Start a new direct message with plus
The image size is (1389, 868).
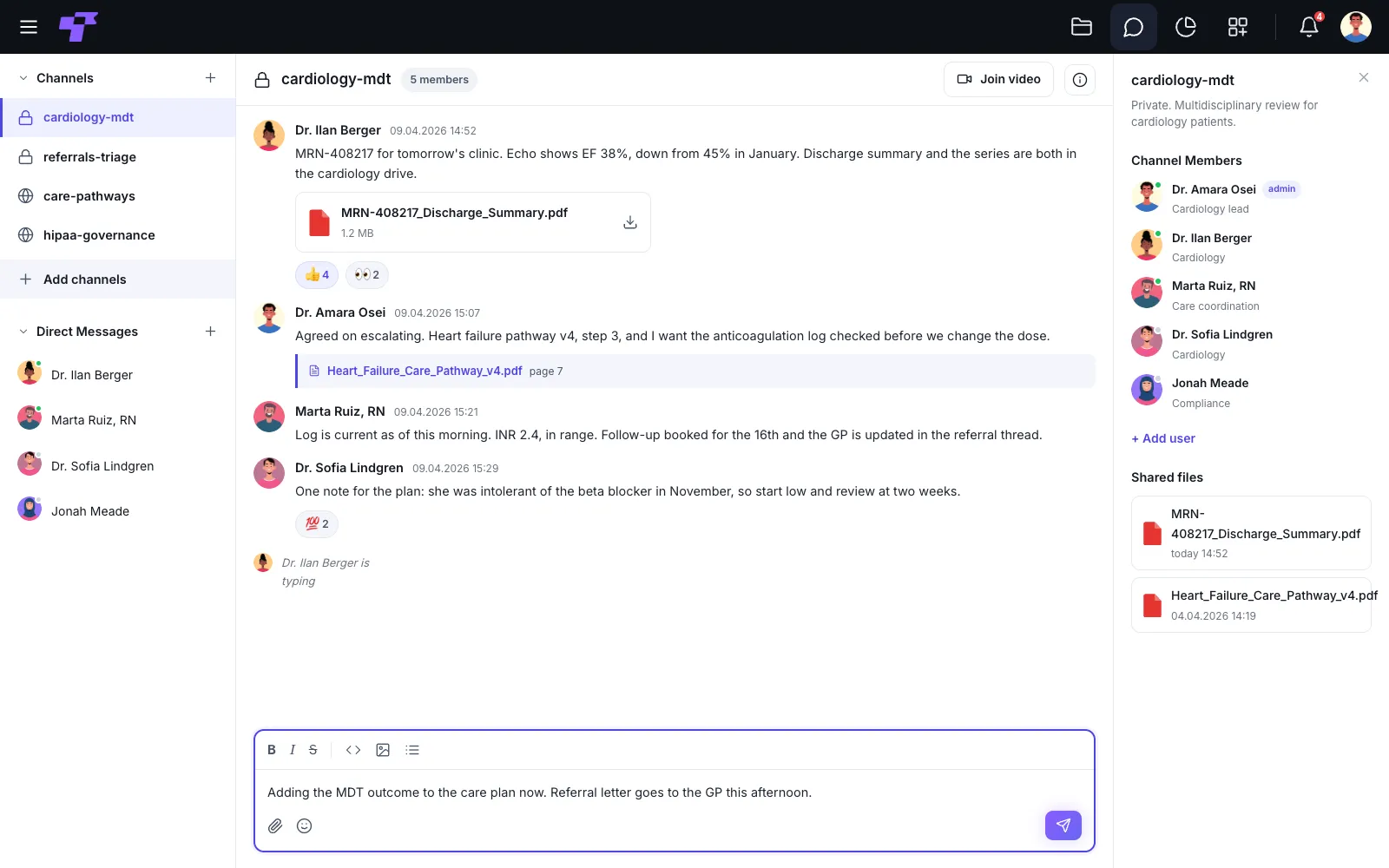click(x=210, y=332)
